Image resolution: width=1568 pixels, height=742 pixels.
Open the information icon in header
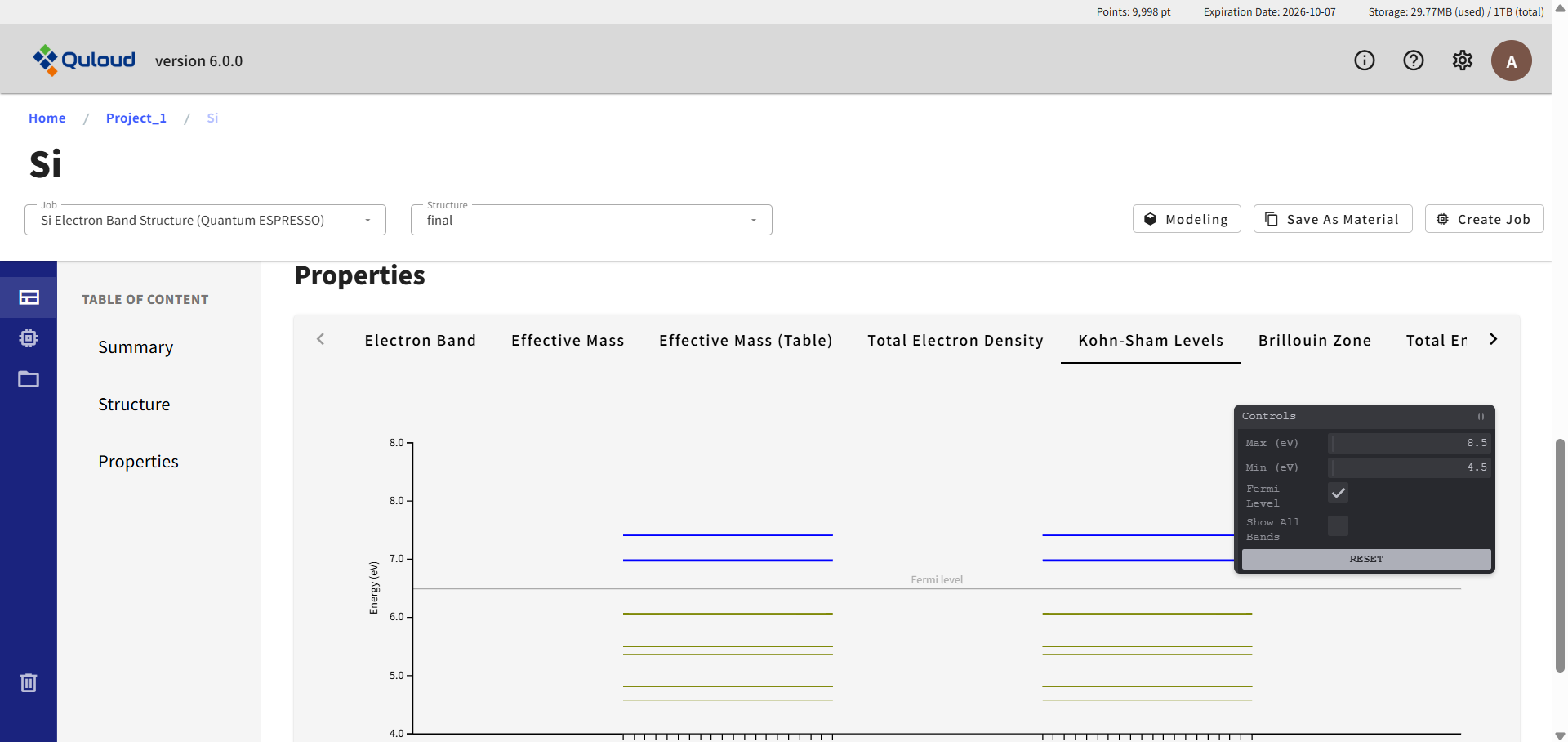(x=1364, y=60)
